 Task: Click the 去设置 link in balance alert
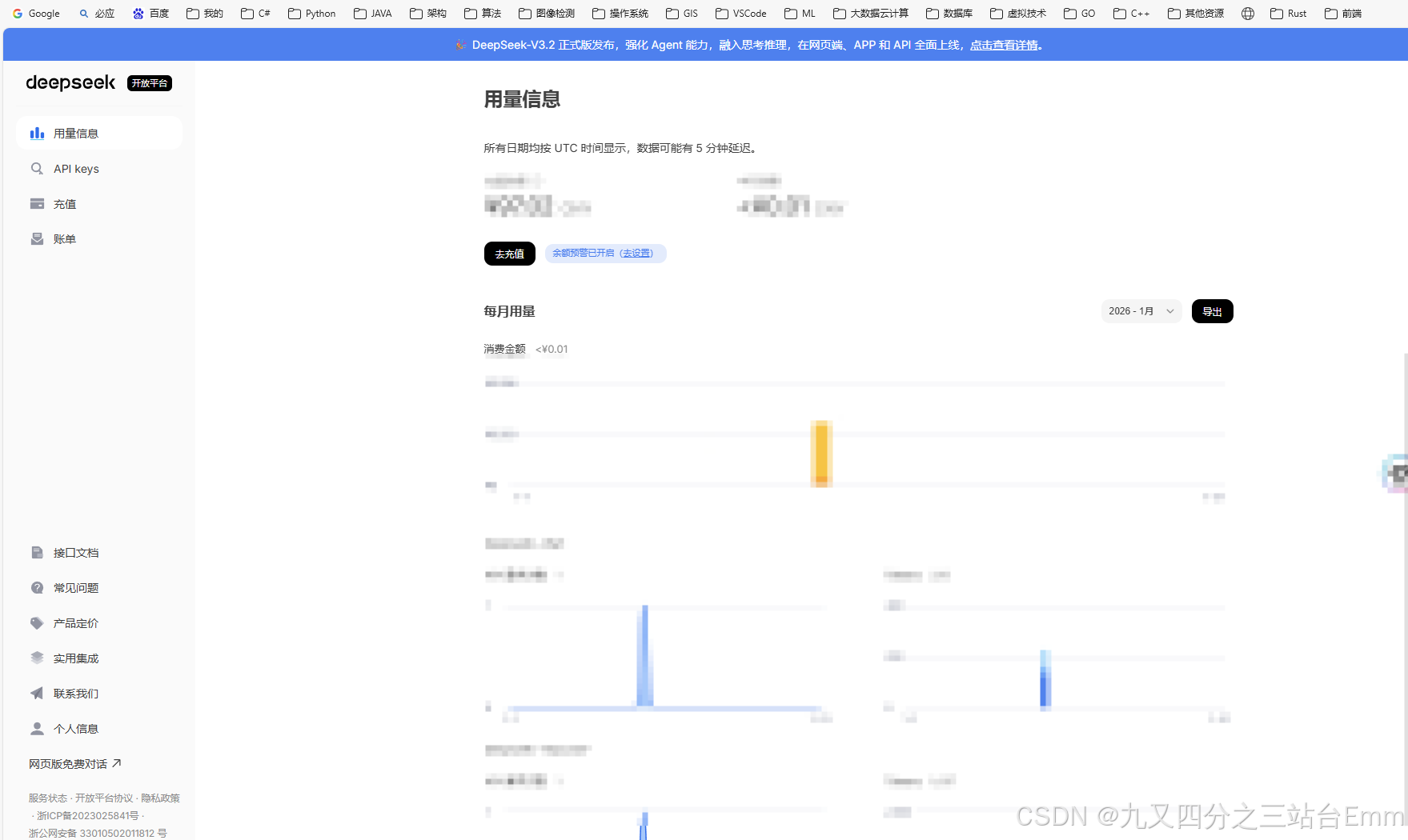click(636, 254)
